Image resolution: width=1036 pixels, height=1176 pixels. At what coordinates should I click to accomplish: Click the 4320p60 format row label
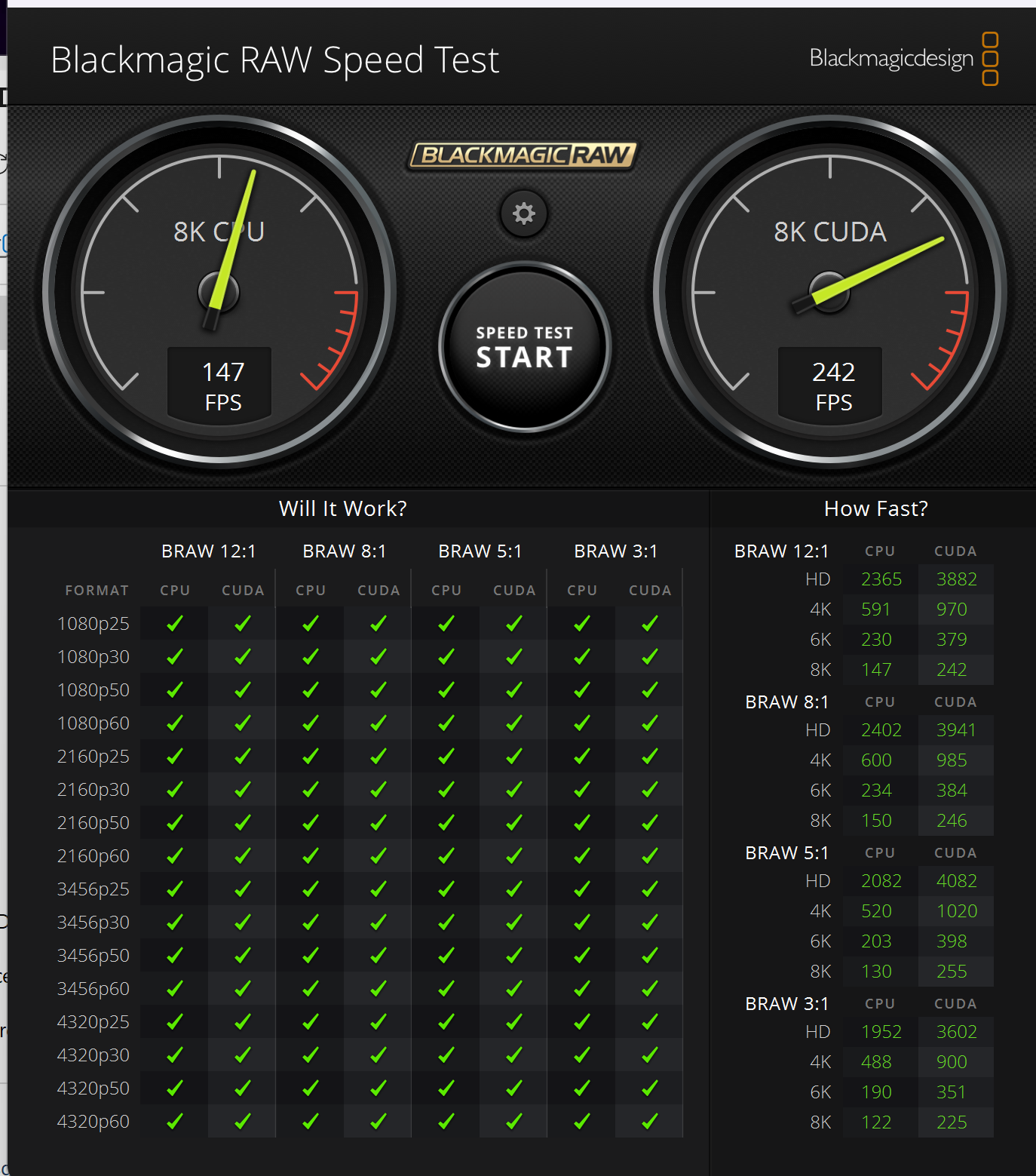[x=93, y=1122]
